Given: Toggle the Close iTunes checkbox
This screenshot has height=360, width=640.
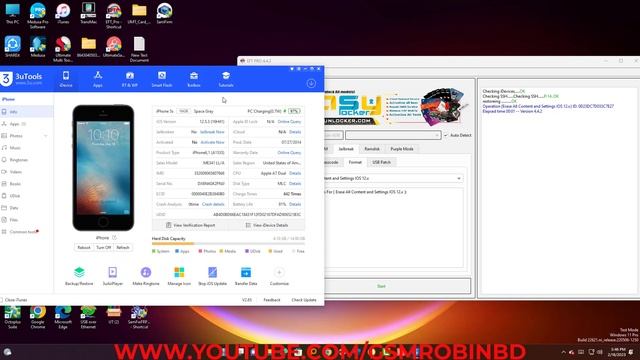Looking at the screenshot, I should (x=2, y=300).
